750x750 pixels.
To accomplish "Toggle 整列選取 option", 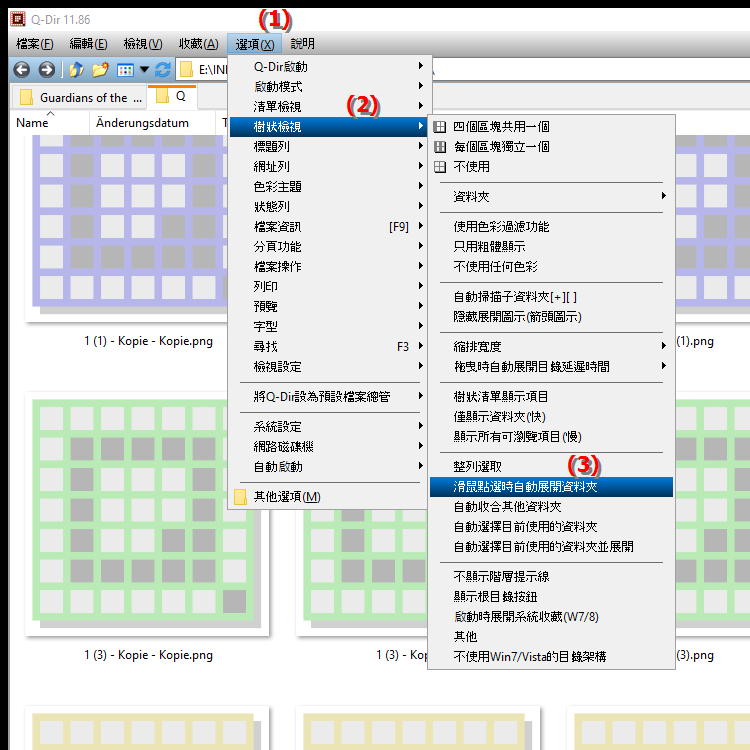I will click(551, 467).
